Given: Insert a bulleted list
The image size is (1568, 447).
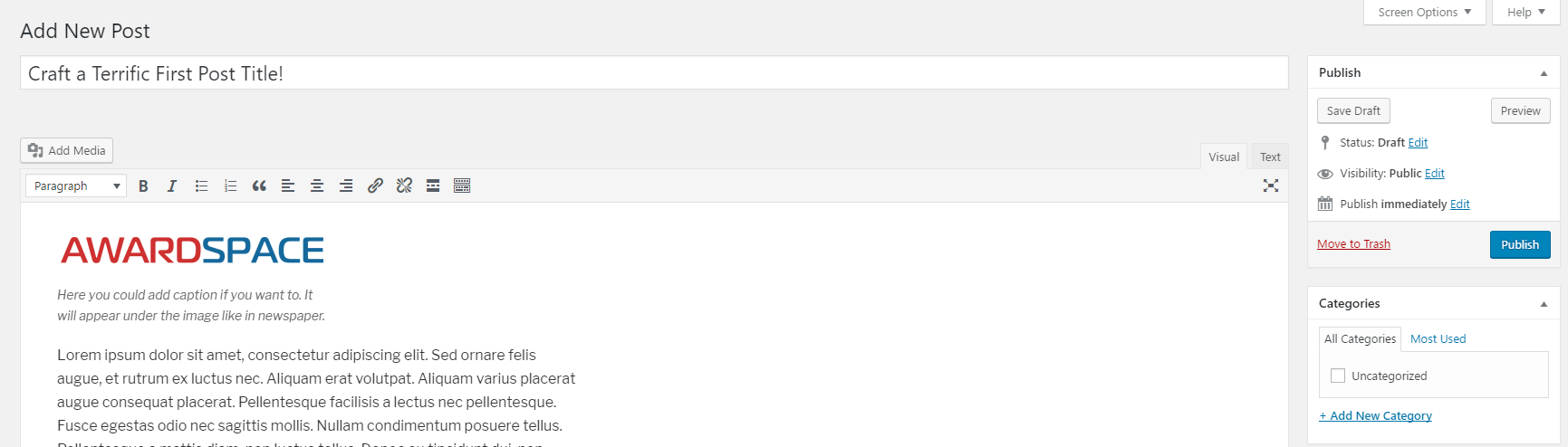Looking at the screenshot, I should (201, 185).
